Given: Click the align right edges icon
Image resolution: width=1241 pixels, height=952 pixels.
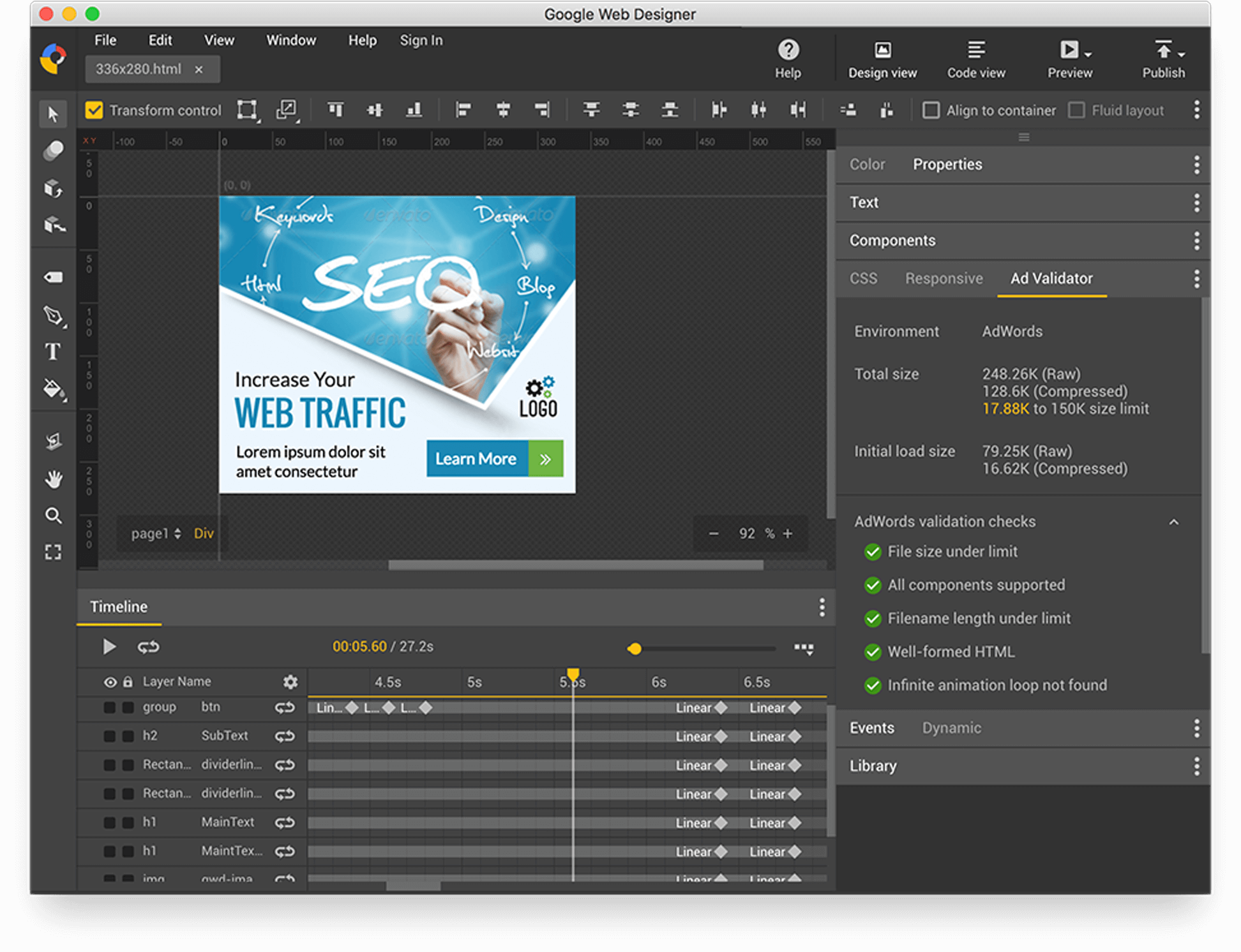Looking at the screenshot, I should (x=542, y=110).
